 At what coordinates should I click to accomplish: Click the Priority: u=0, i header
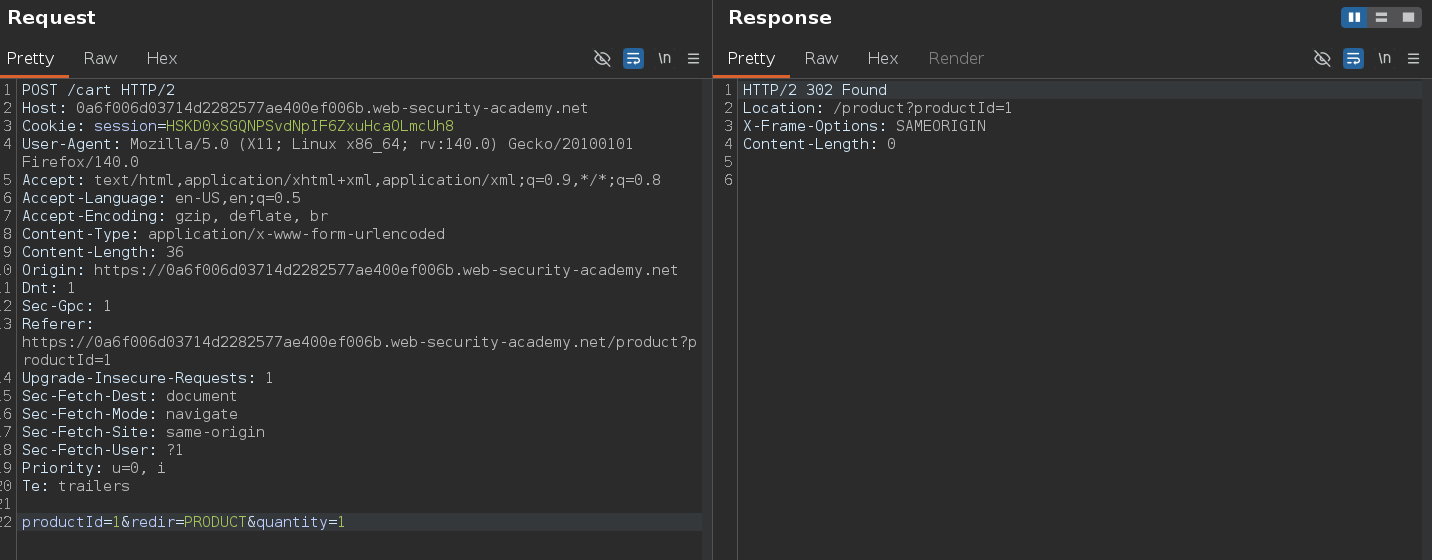94,468
